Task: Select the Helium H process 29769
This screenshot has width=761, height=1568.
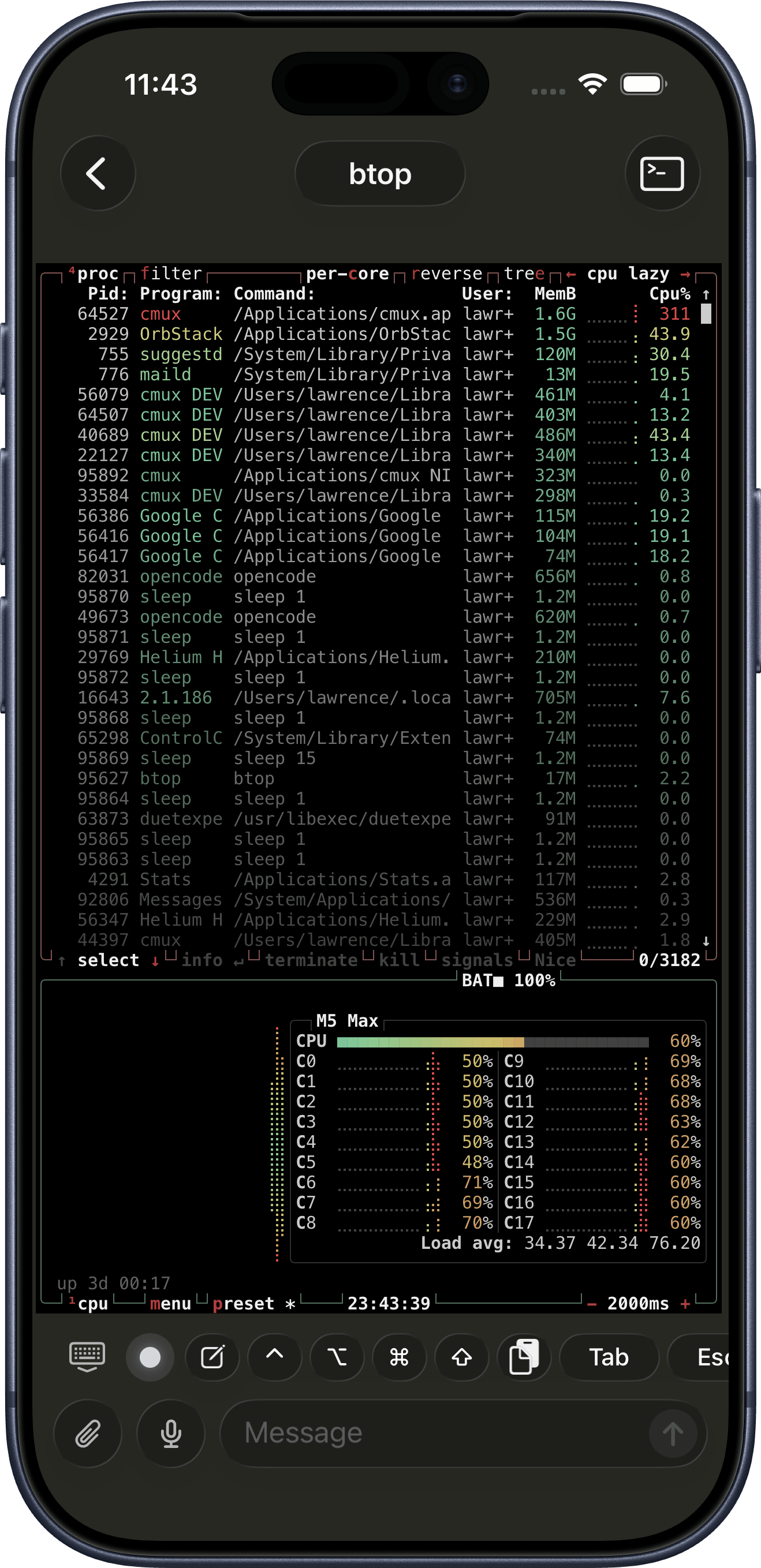Action: point(383,657)
